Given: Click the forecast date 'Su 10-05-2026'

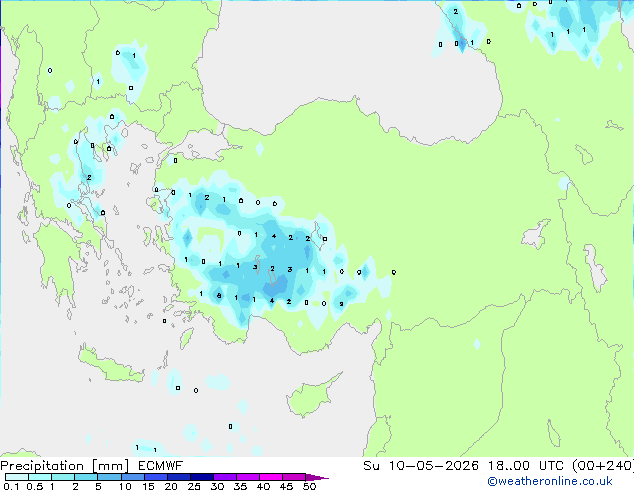Looking at the screenshot, I should tap(421, 466).
